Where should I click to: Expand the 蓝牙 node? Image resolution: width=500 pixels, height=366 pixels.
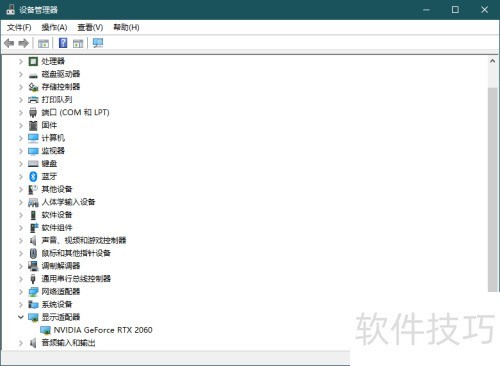click(21, 176)
